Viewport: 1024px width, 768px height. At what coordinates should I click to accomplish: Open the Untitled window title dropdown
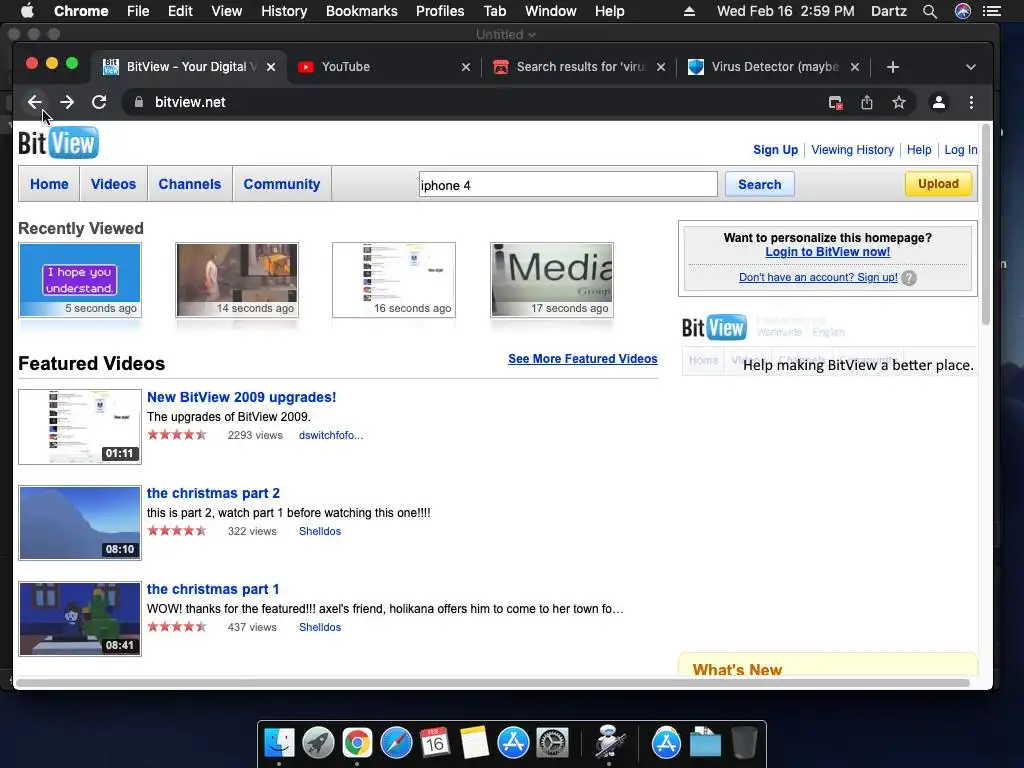[506, 35]
